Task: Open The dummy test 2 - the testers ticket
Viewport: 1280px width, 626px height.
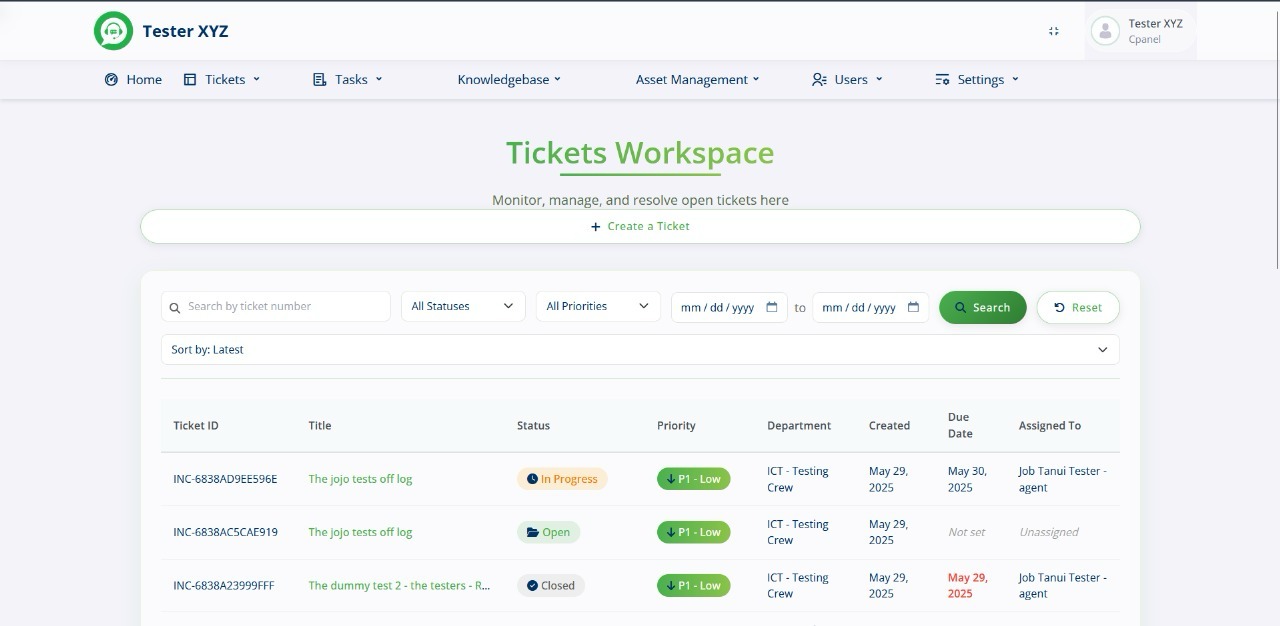Action: [399, 586]
